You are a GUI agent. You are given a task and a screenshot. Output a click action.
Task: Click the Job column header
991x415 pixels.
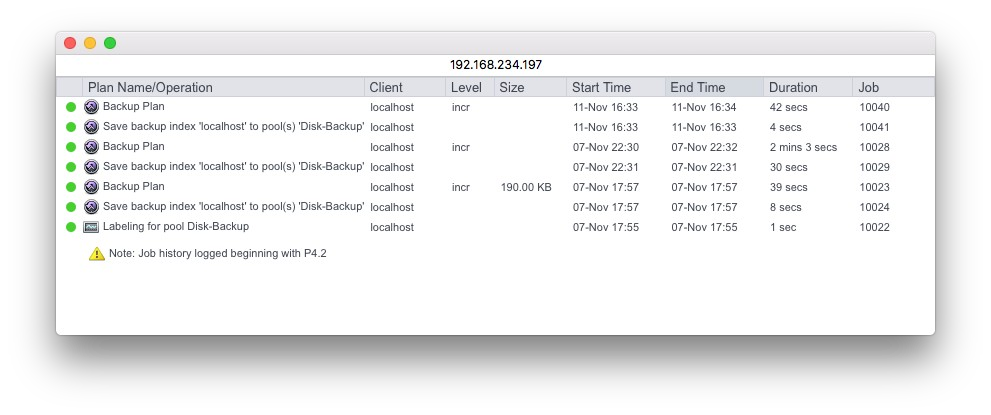pos(868,88)
